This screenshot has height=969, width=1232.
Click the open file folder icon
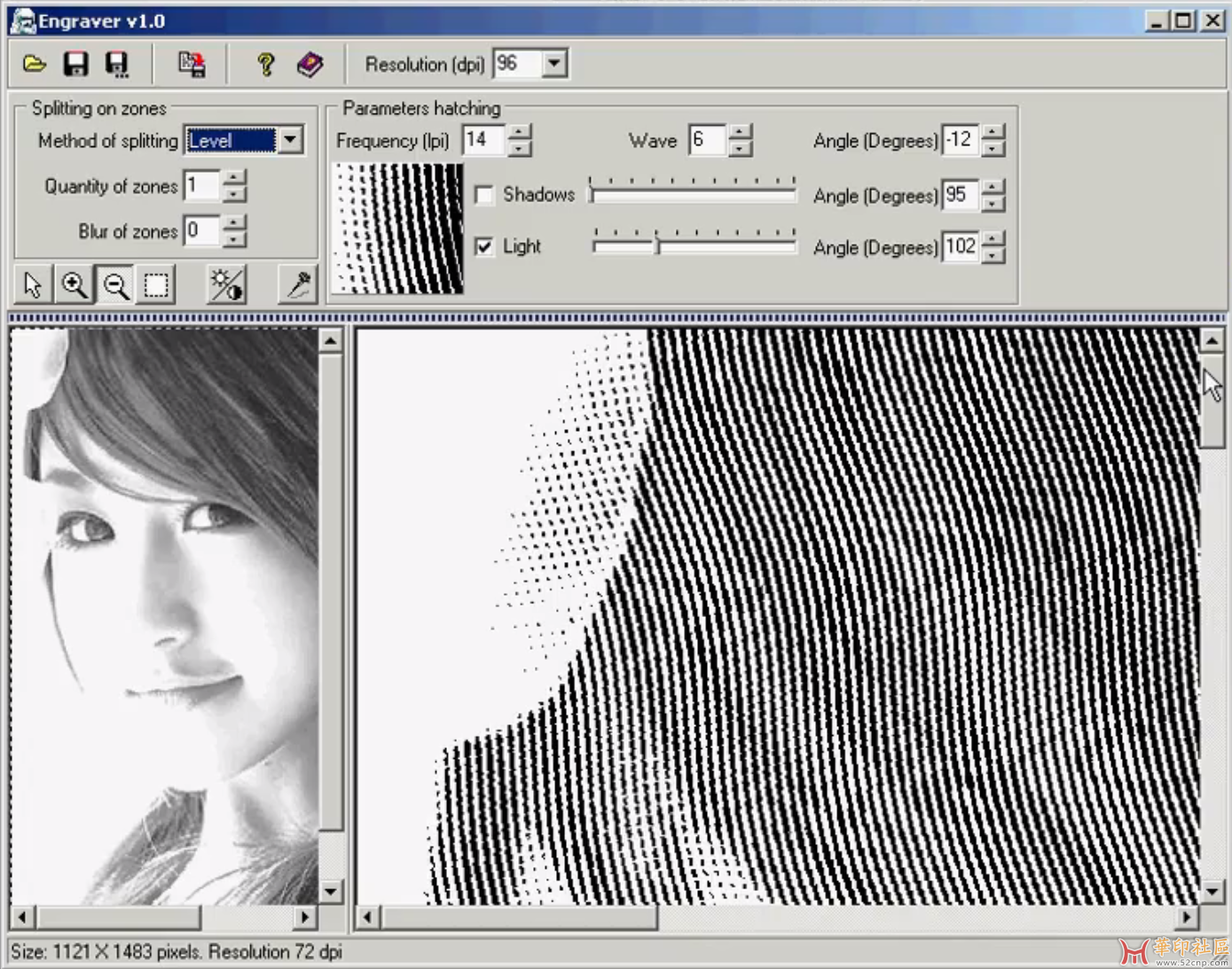pyautogui.click(x=34, y=64)
